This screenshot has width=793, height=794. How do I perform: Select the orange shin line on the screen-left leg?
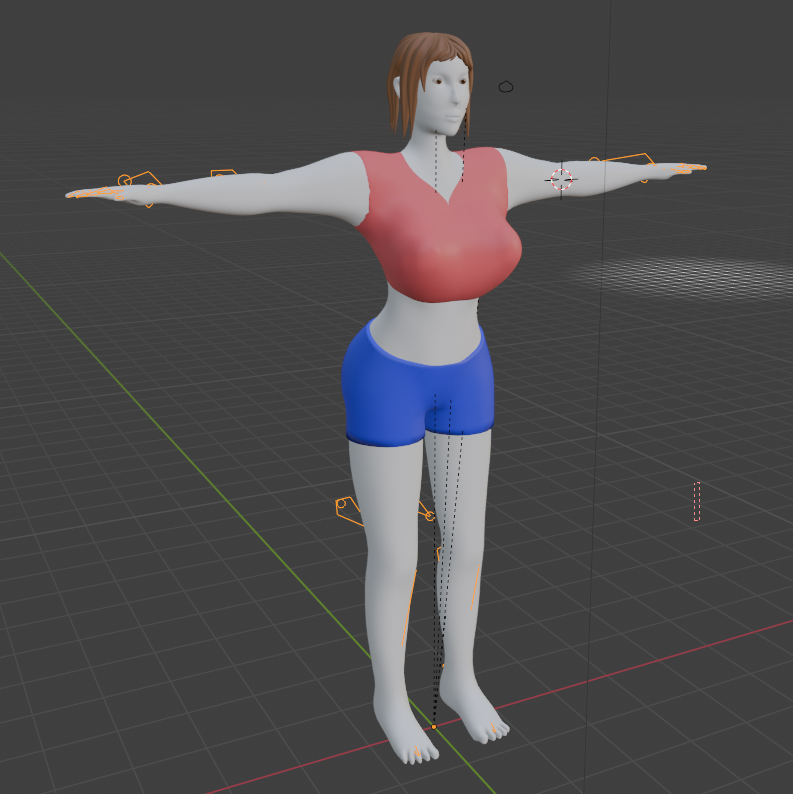click(409, 607)
